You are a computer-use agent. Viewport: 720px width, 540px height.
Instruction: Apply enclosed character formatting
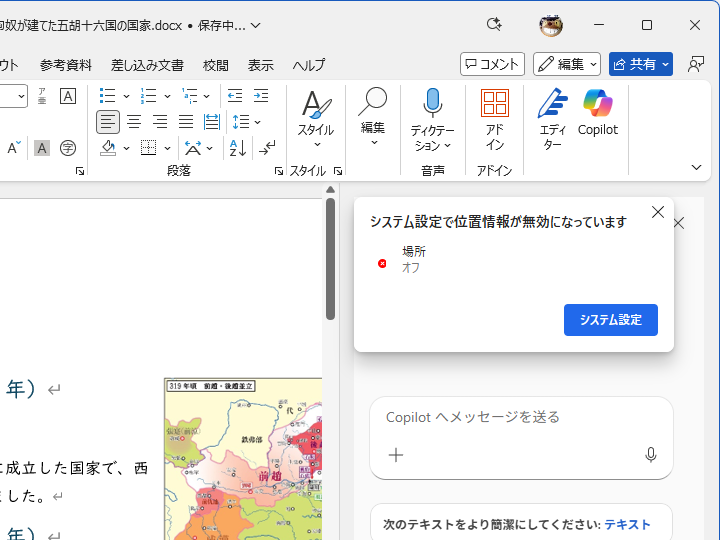tap(68, 148)
